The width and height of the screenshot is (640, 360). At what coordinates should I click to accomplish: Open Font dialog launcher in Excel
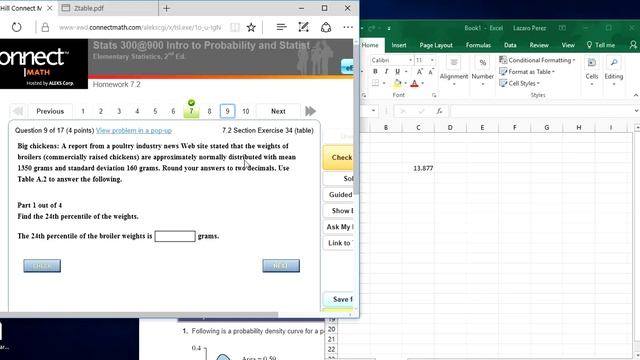click(434, 95)
